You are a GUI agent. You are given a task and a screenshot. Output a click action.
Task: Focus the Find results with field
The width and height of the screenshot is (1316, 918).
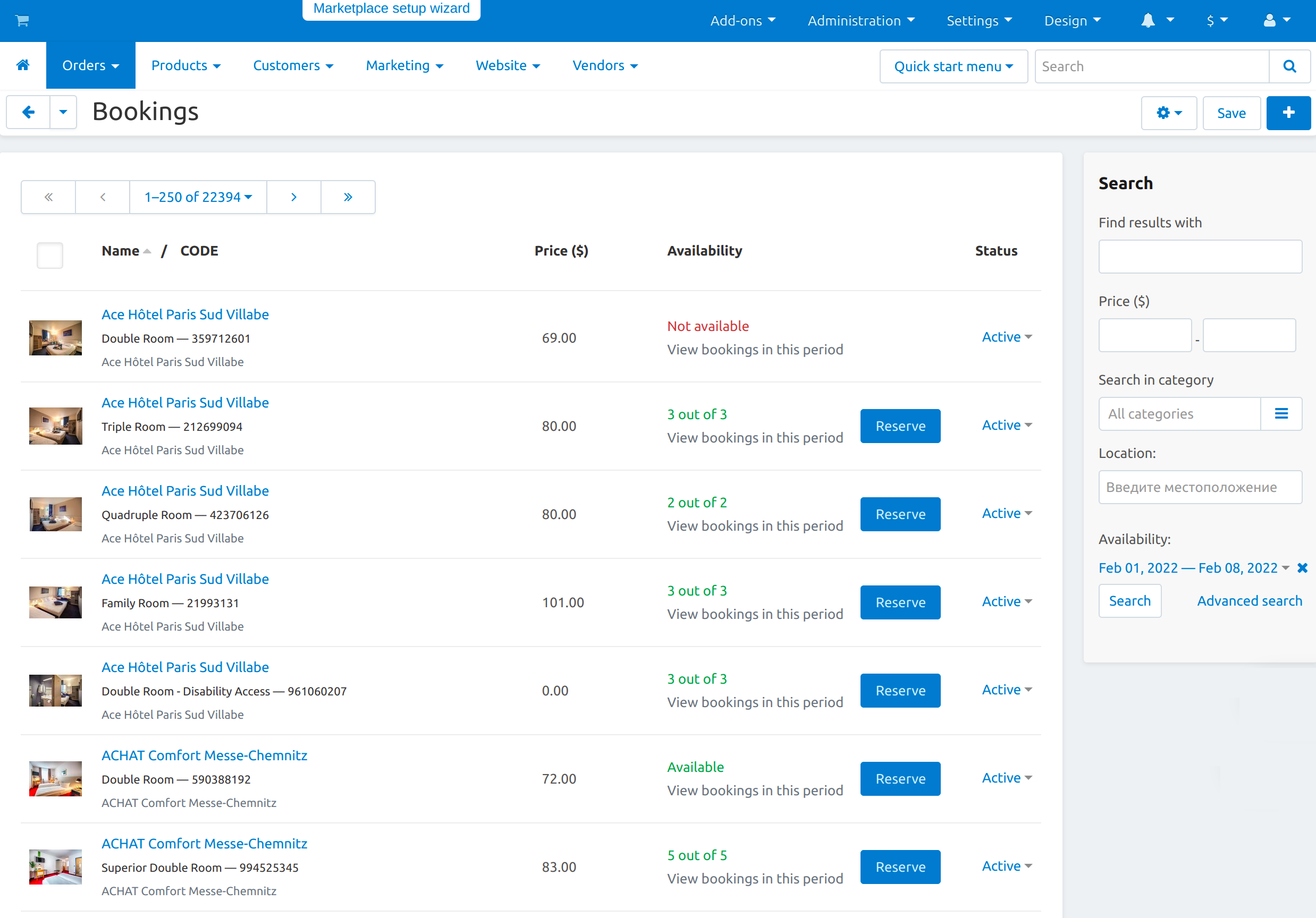(x=1200, y=257)
